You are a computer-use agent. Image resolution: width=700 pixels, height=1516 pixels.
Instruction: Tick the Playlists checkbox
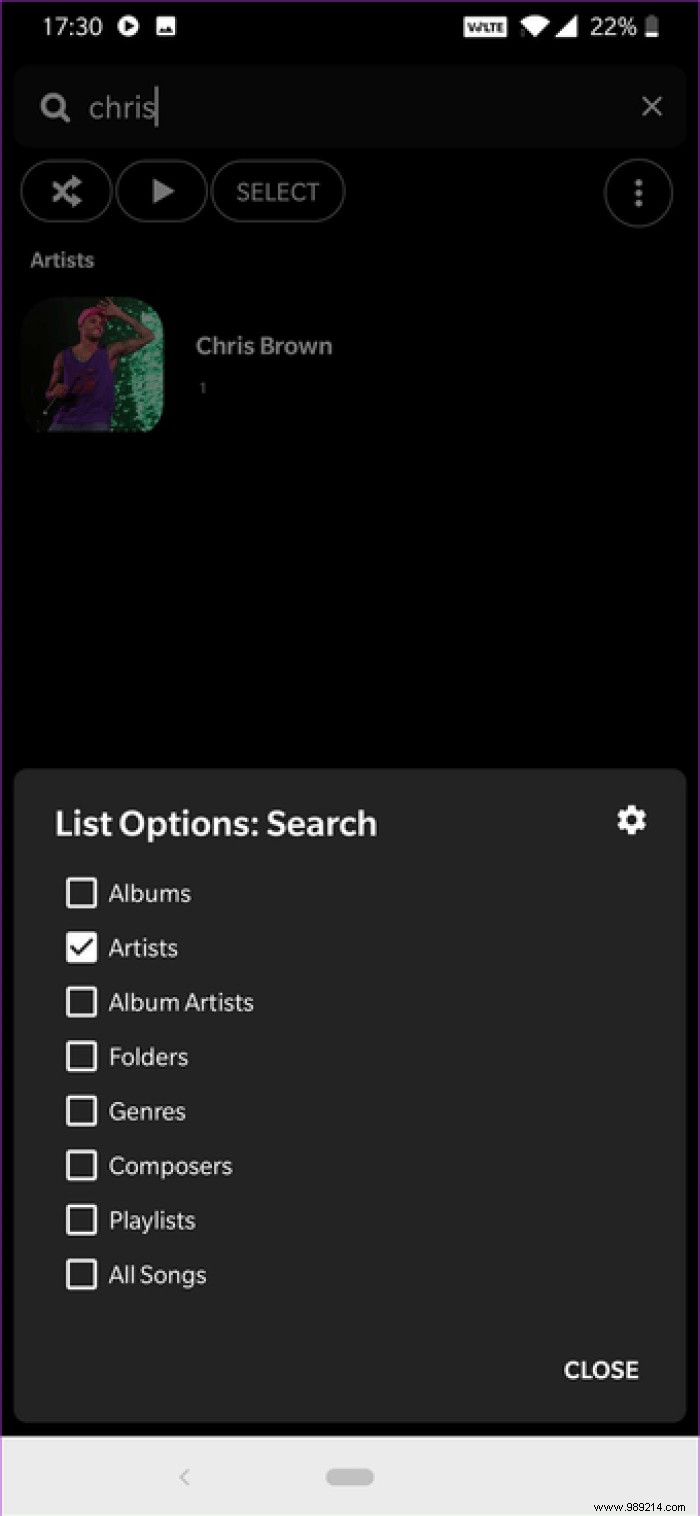(81, 1220)
